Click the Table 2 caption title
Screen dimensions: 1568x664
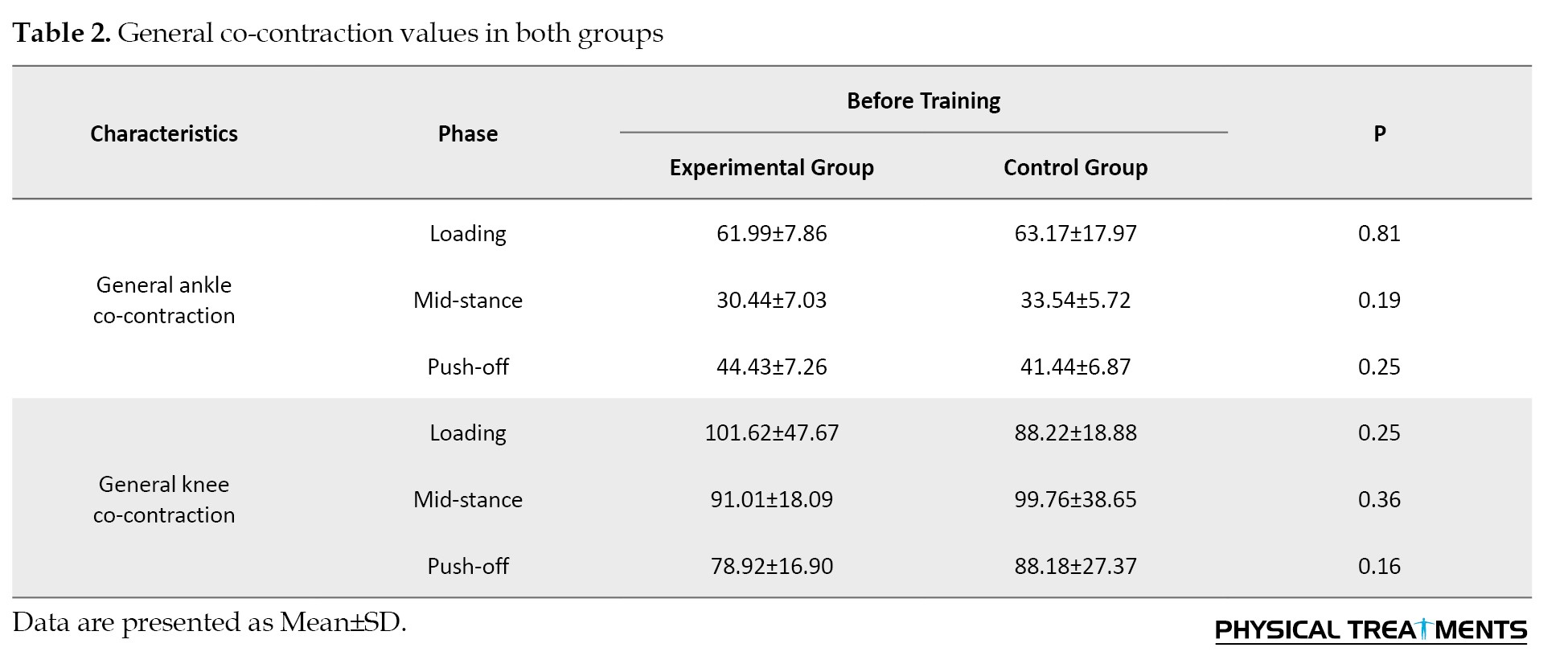[x=338, y=33]
